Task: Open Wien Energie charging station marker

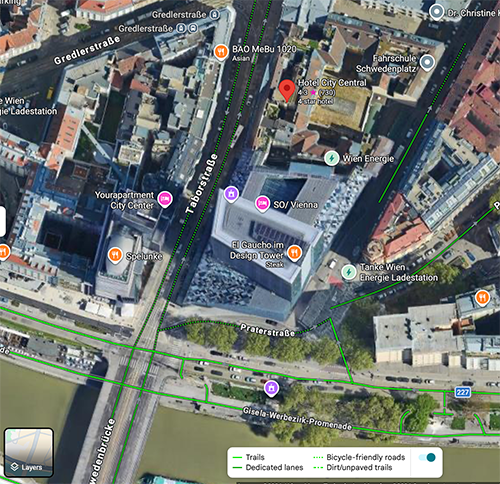Action: coord(332,158)
